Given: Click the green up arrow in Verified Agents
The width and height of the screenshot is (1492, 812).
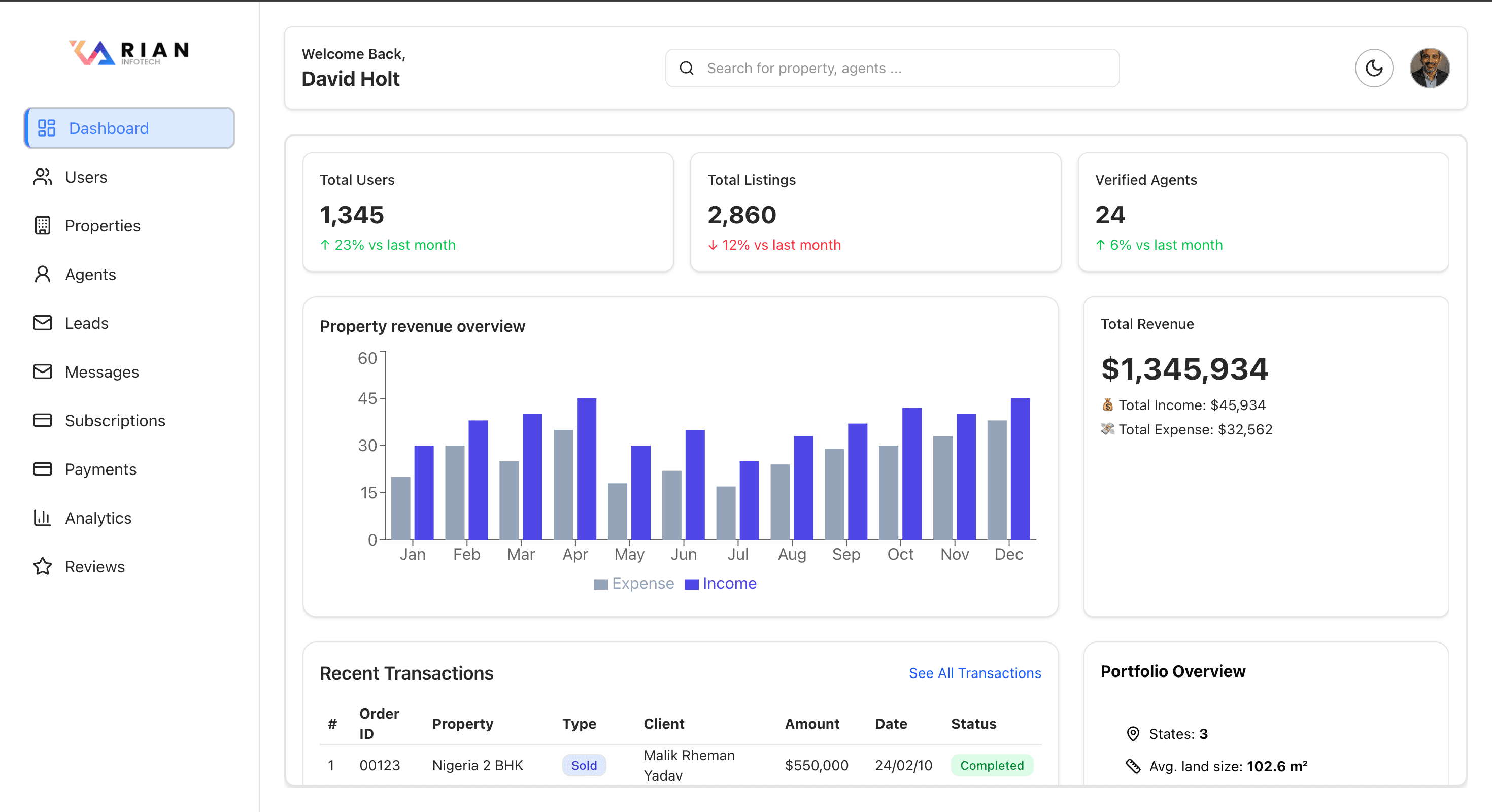Looking at the screenshot, I should click(x=1100, y=245).
